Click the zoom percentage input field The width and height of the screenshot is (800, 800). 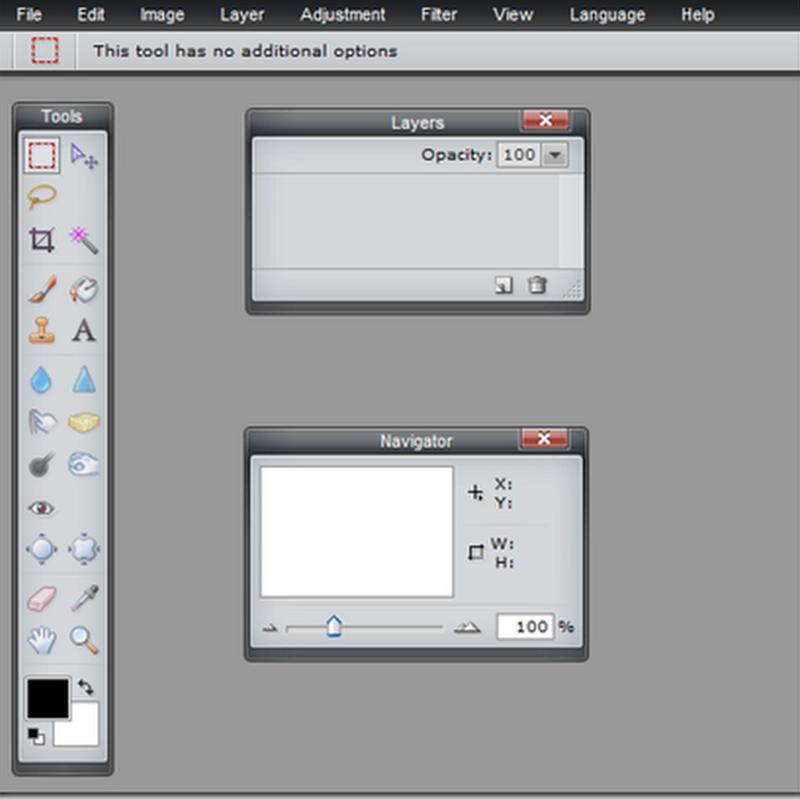(525, 626)
